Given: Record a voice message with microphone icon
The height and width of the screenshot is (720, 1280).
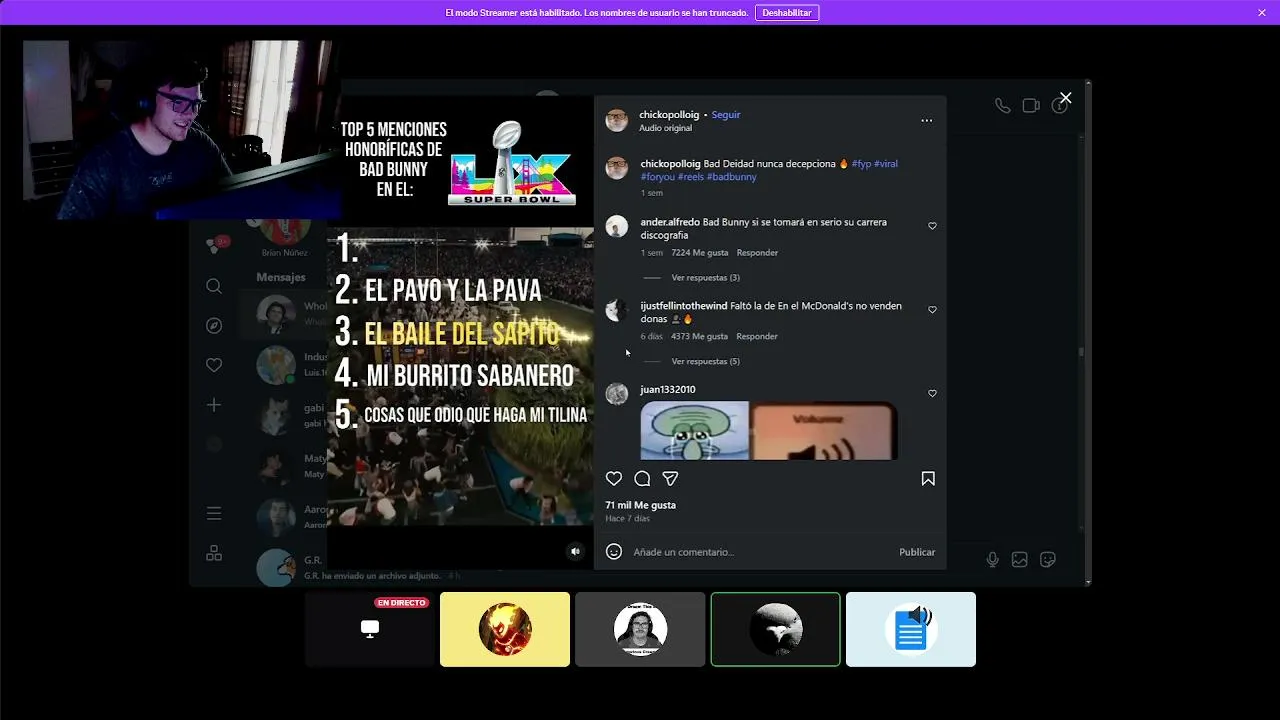Looking at the screenshot, I should coord(992,560).
